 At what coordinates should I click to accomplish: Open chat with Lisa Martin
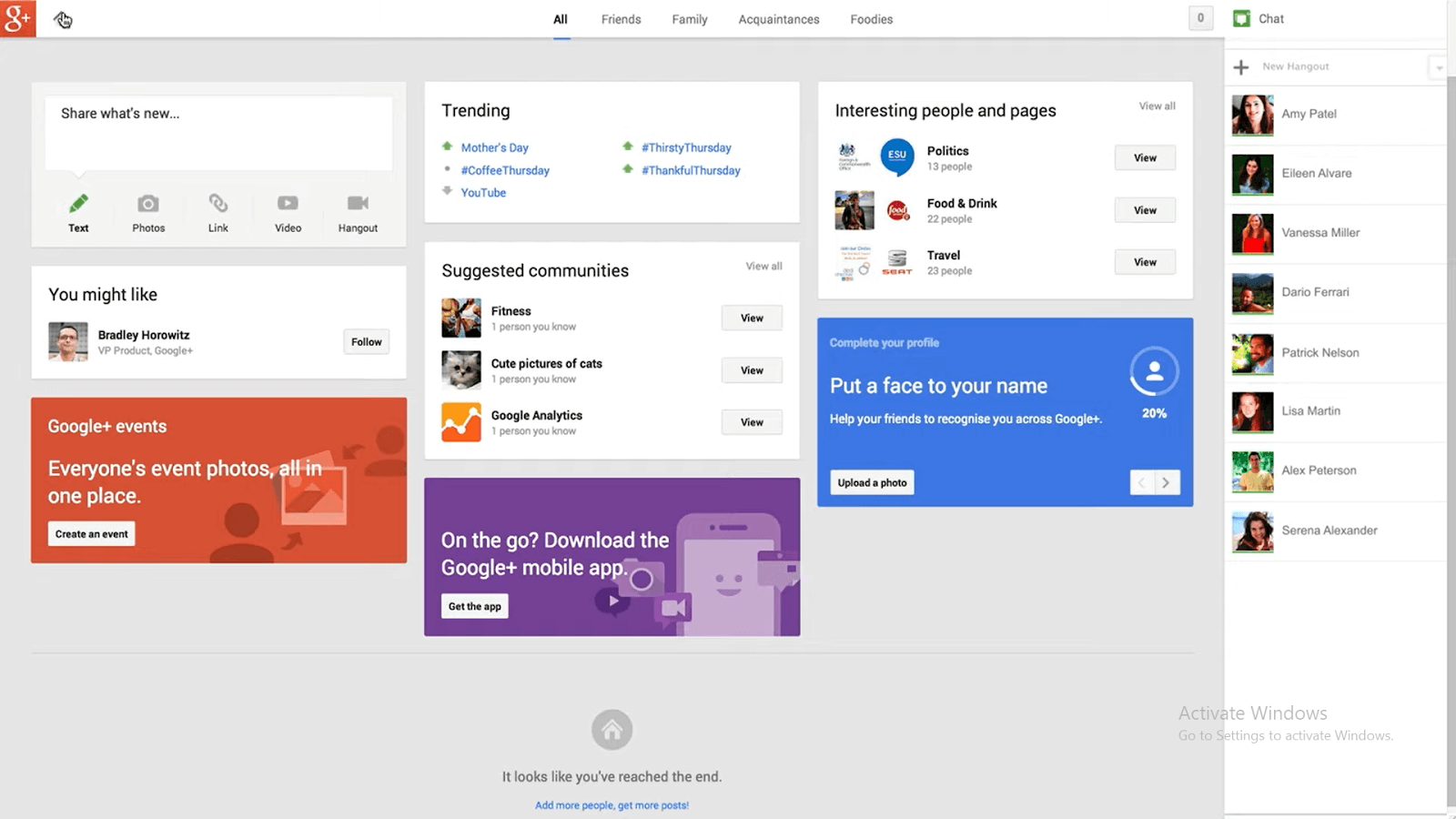point(1335,412)
